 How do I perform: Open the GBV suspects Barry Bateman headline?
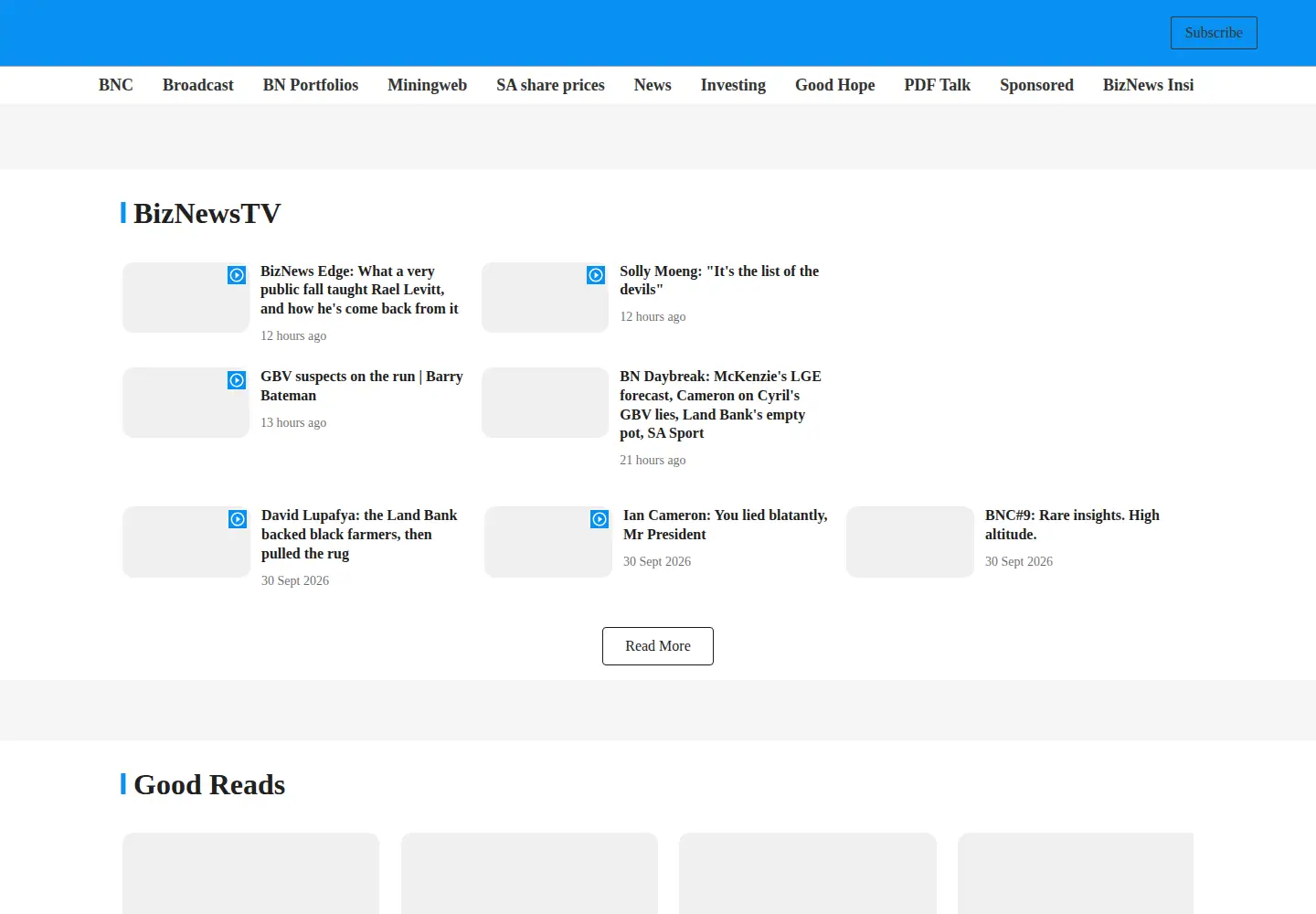pyautogui.click(x=362, y=386)
